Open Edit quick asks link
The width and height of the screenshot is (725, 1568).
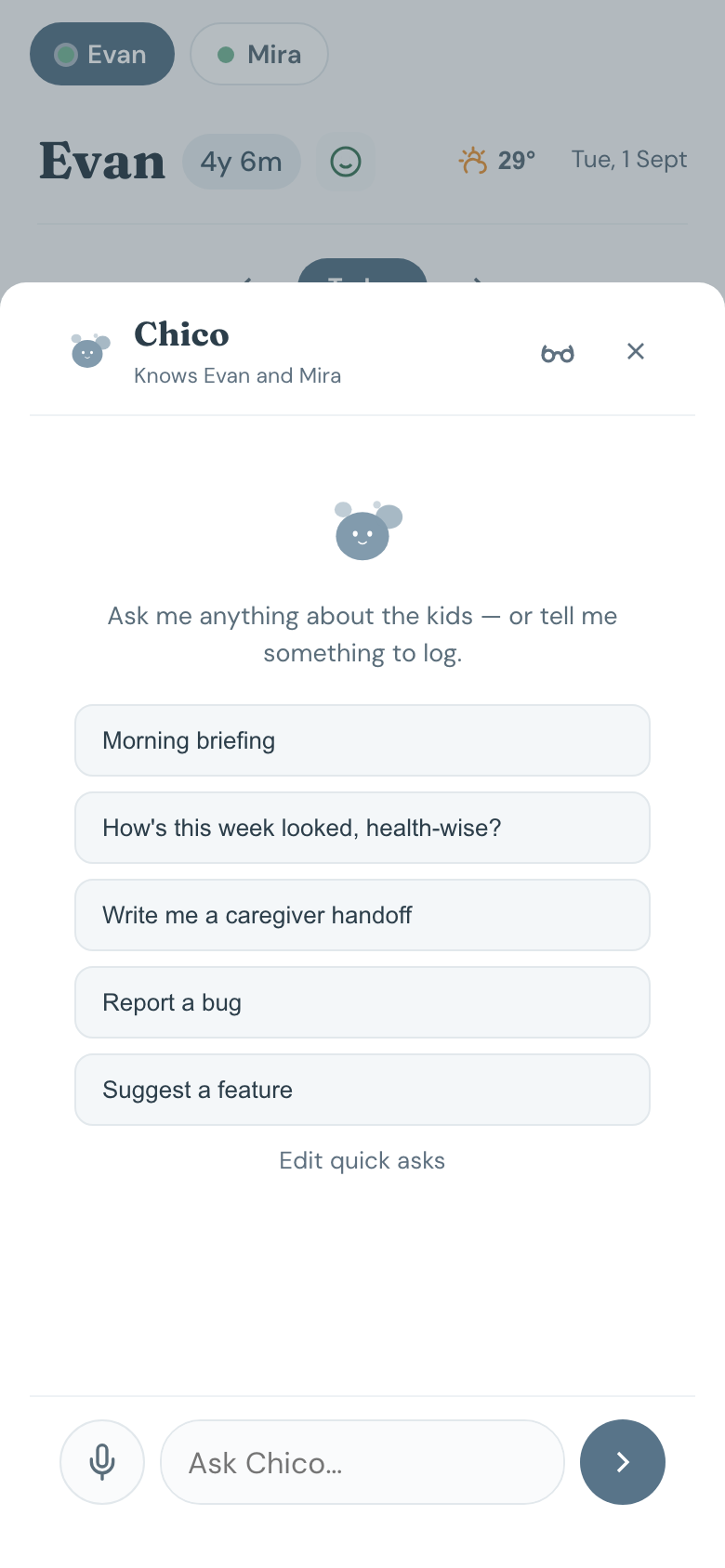[362, 1160]
